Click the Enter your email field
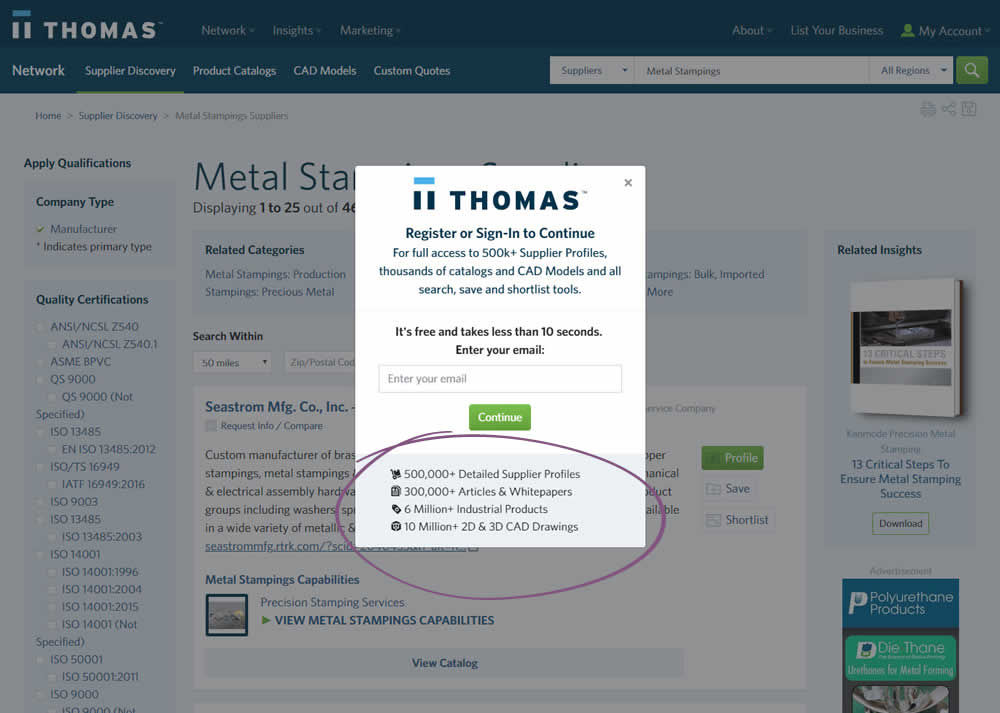Image resolution: width=1000 pixels, height=713 pixels. click(x=500, y=379)
